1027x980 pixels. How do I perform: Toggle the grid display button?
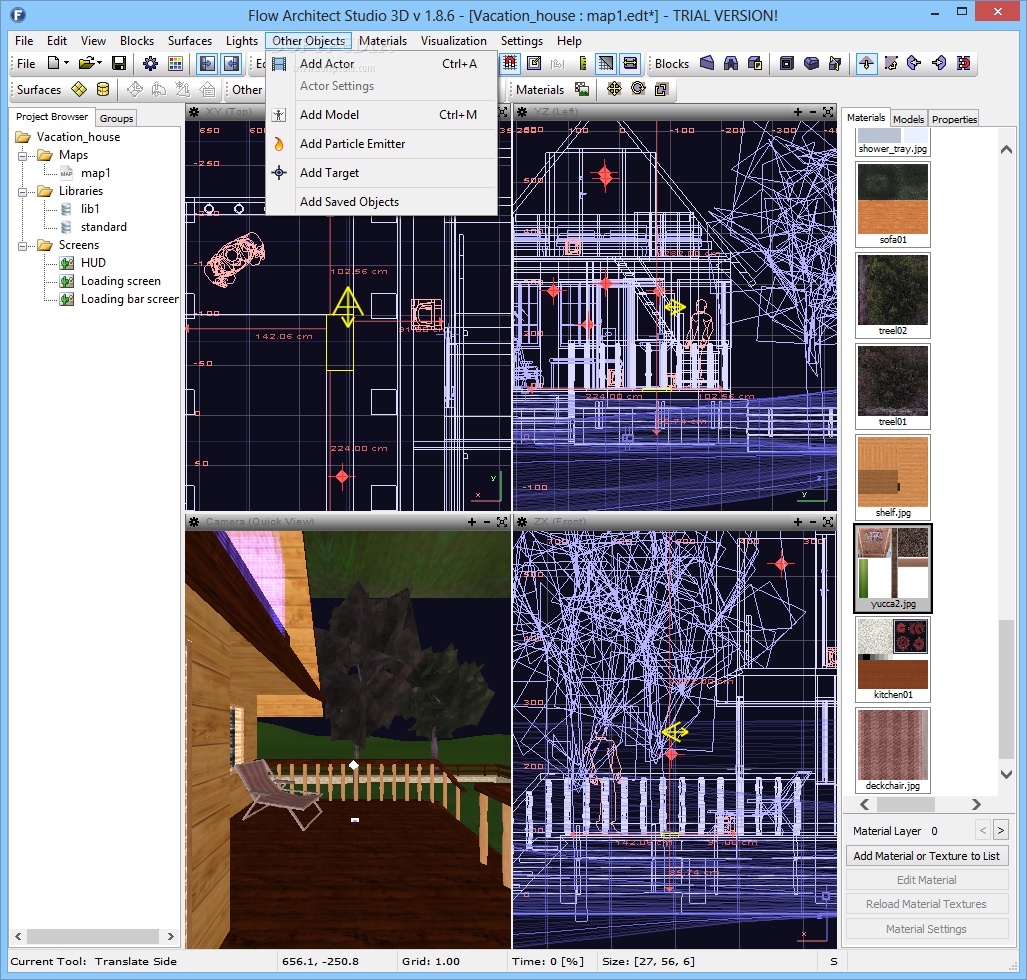pyautogui.click(x=606, y=64)
